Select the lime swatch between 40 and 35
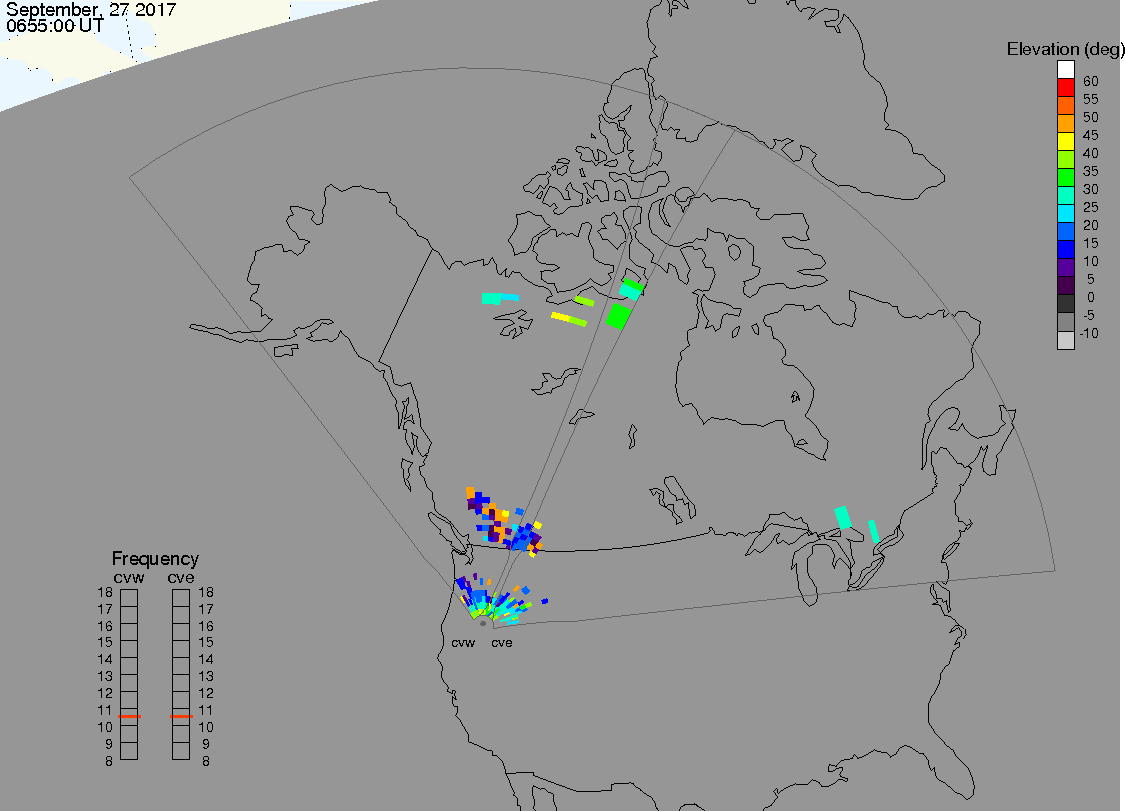Viewport: 1125px width, 811px height. click(1065, 159)
